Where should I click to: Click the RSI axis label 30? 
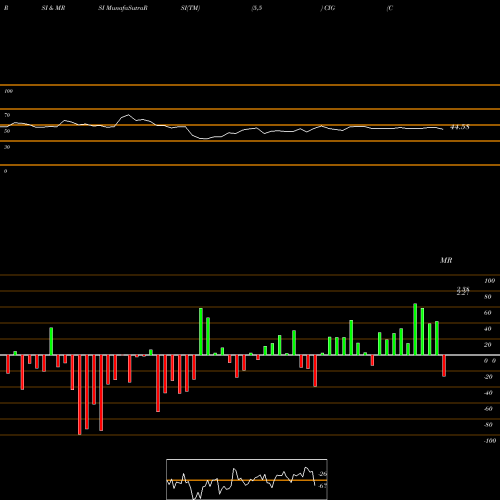click(x=7, y=147)
